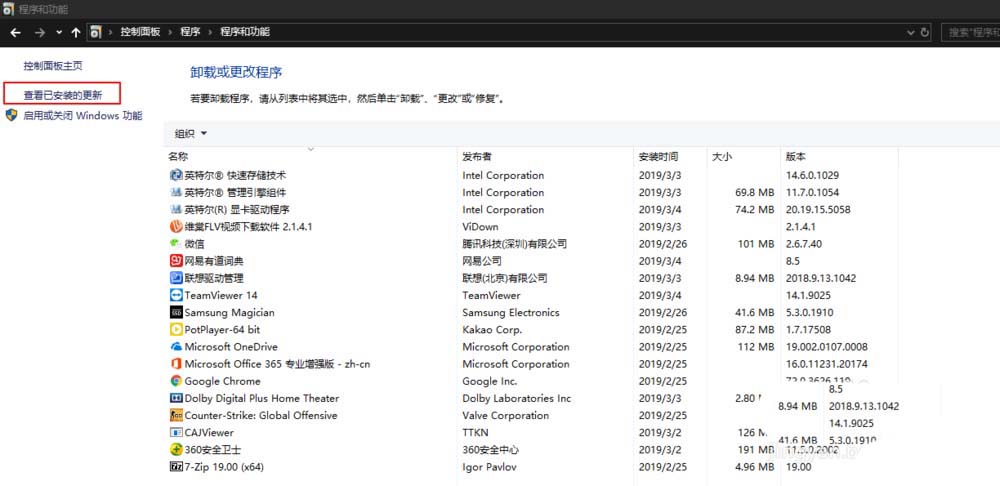Click the shield icon beside Windows 功能
The width and height of the screenshot is (1000, 486).
[11, 115]
